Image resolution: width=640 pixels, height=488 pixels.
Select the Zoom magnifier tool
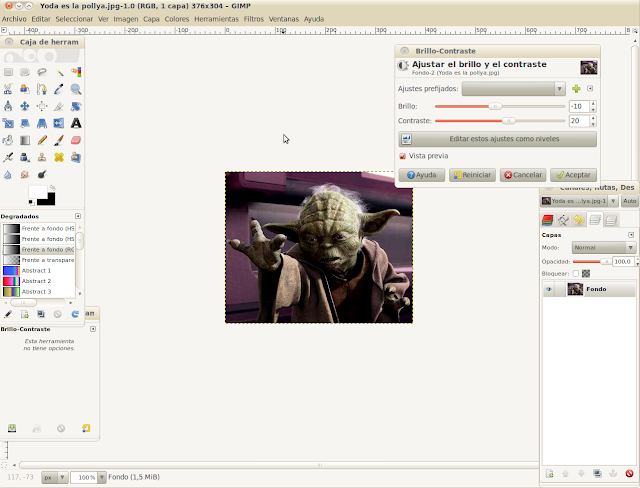point(76,89)
